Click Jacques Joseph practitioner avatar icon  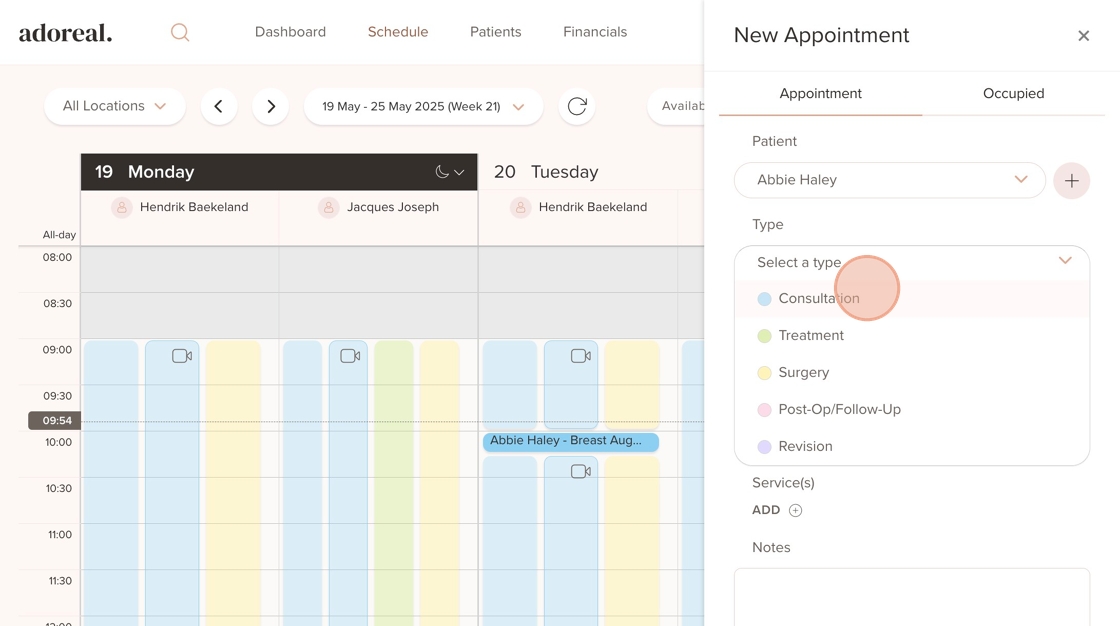329,207
